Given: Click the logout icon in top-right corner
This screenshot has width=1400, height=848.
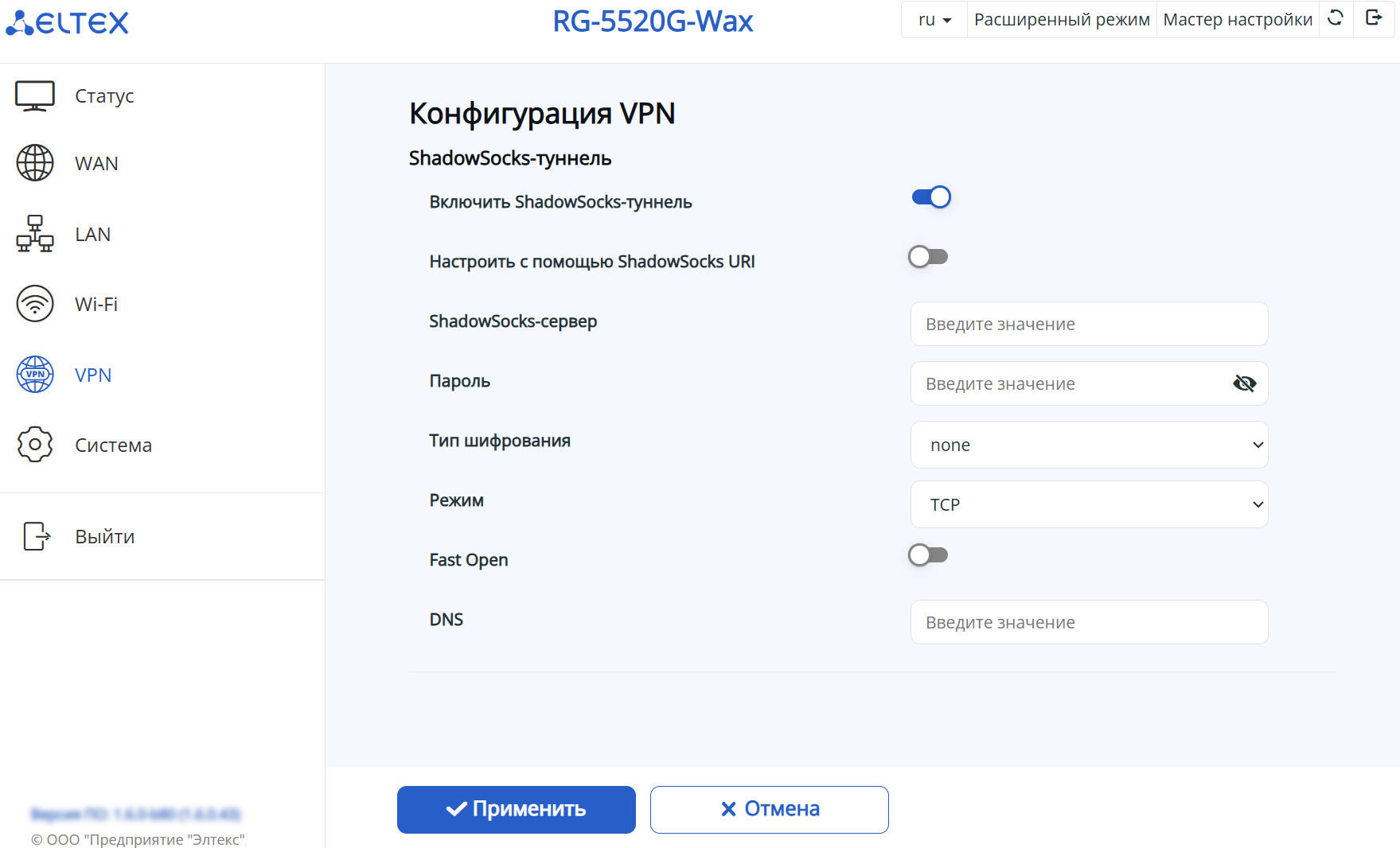Looking at the screenshot, I should click(x=1374, y=18).
